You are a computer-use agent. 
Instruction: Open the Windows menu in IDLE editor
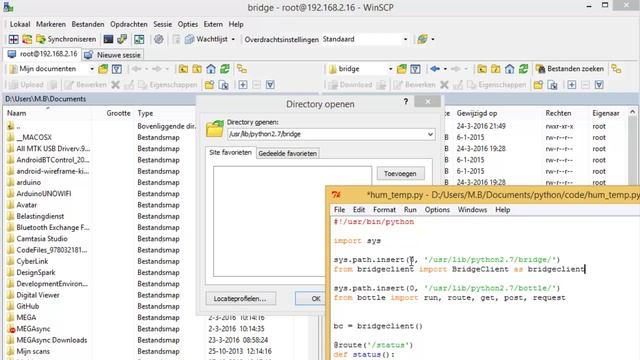point(472,210)
